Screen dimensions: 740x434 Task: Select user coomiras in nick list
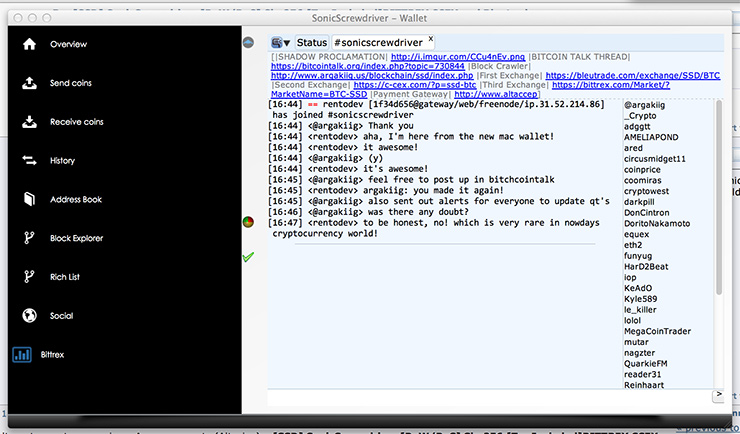(643, 180)
